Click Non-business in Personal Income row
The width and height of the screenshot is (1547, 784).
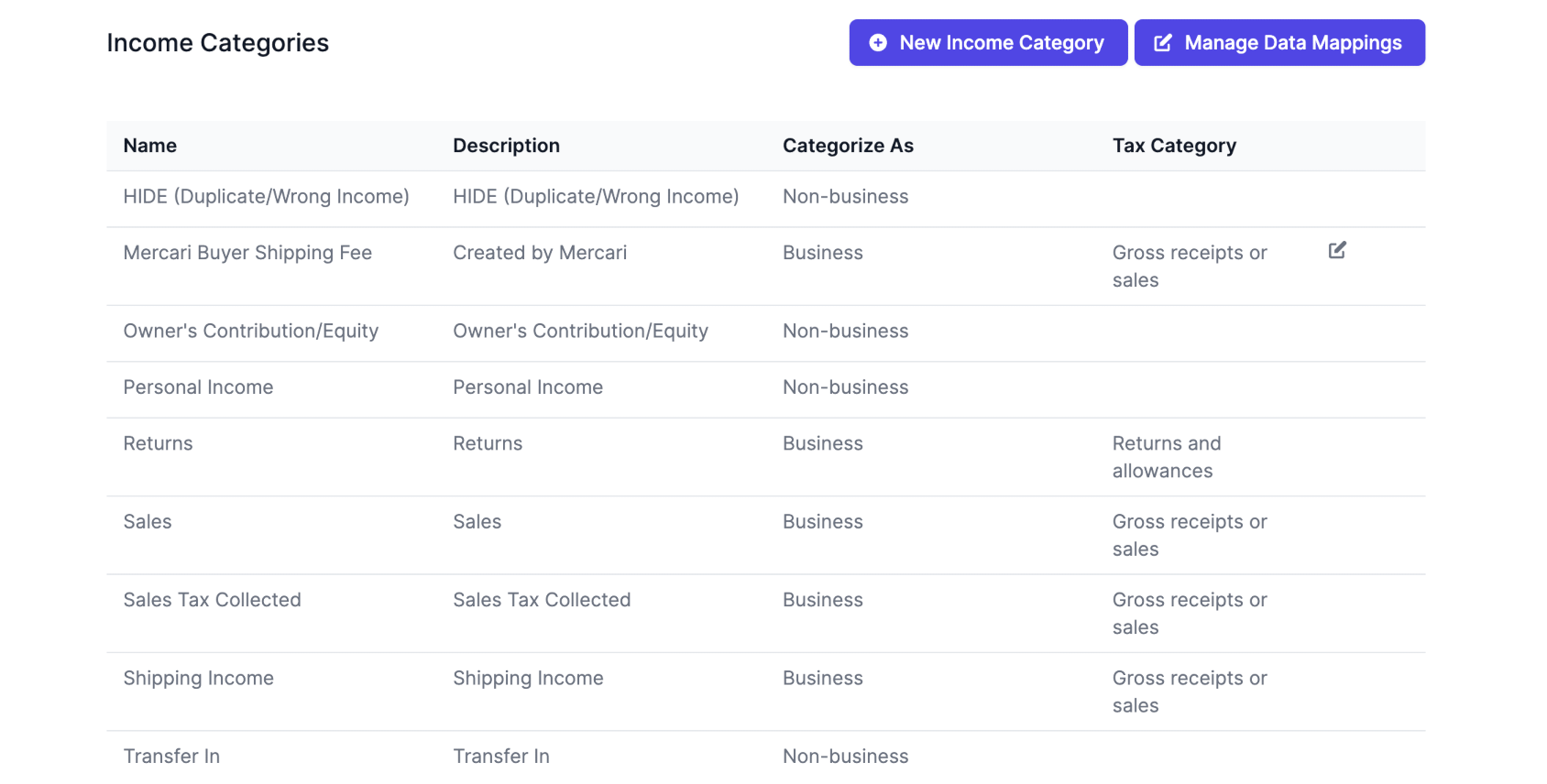click(x=846, y=387)
